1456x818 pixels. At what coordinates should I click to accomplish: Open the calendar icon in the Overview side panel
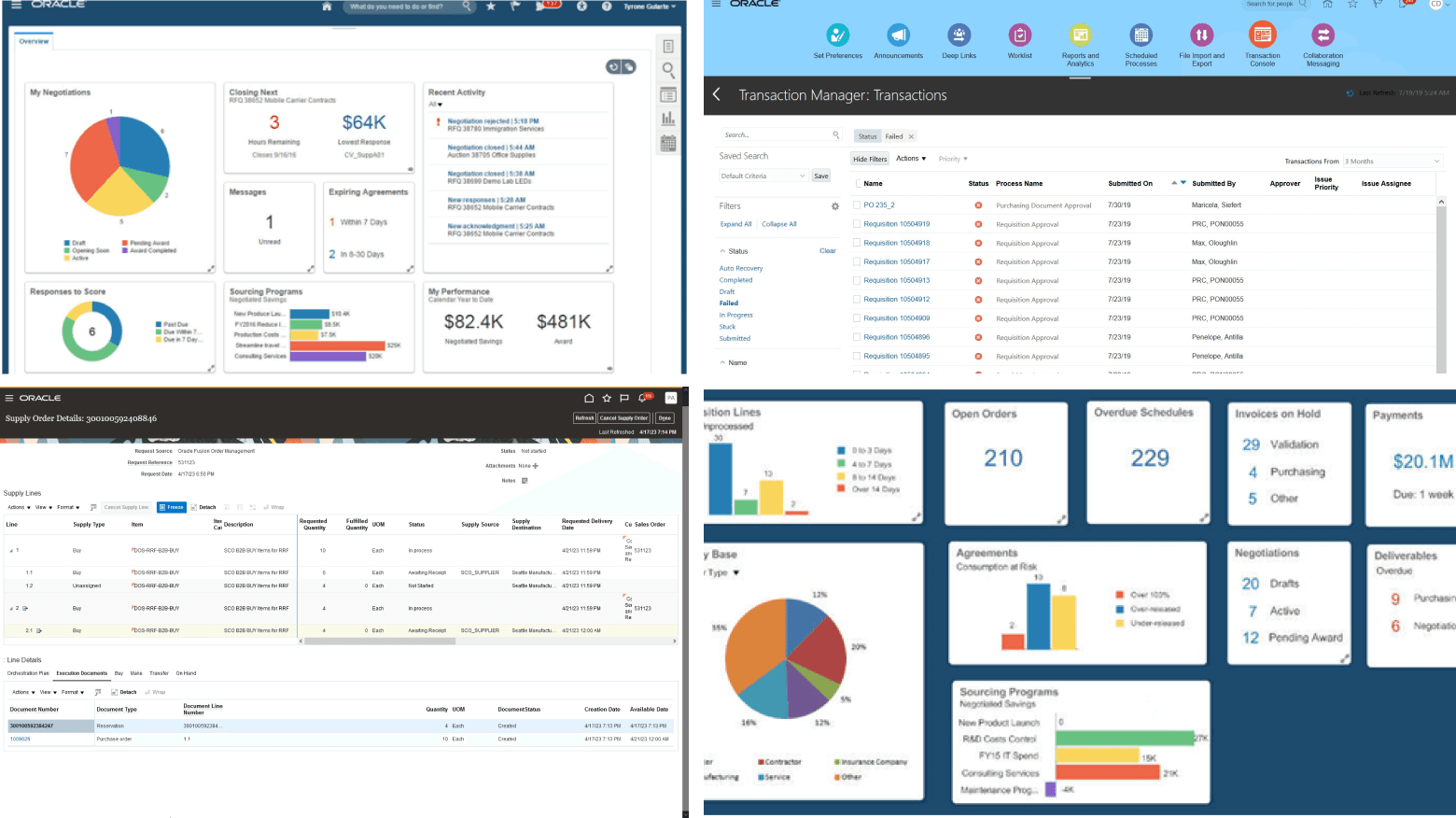(668, 143)
